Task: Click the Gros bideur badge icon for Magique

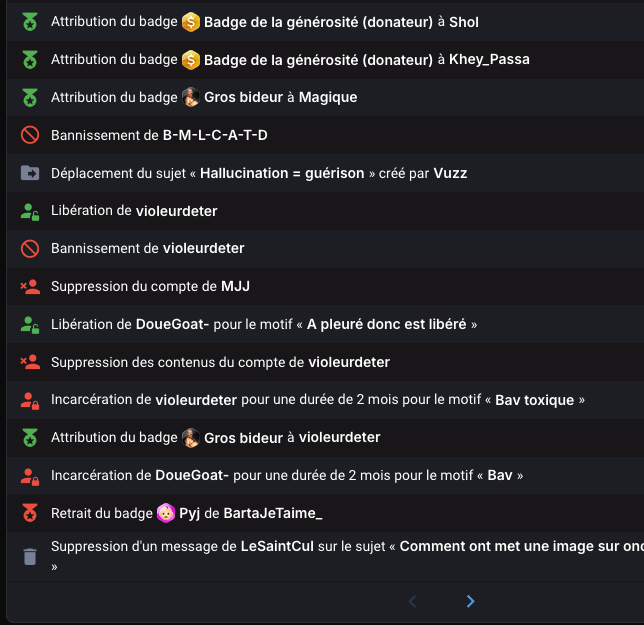Action: click(191, 98)
